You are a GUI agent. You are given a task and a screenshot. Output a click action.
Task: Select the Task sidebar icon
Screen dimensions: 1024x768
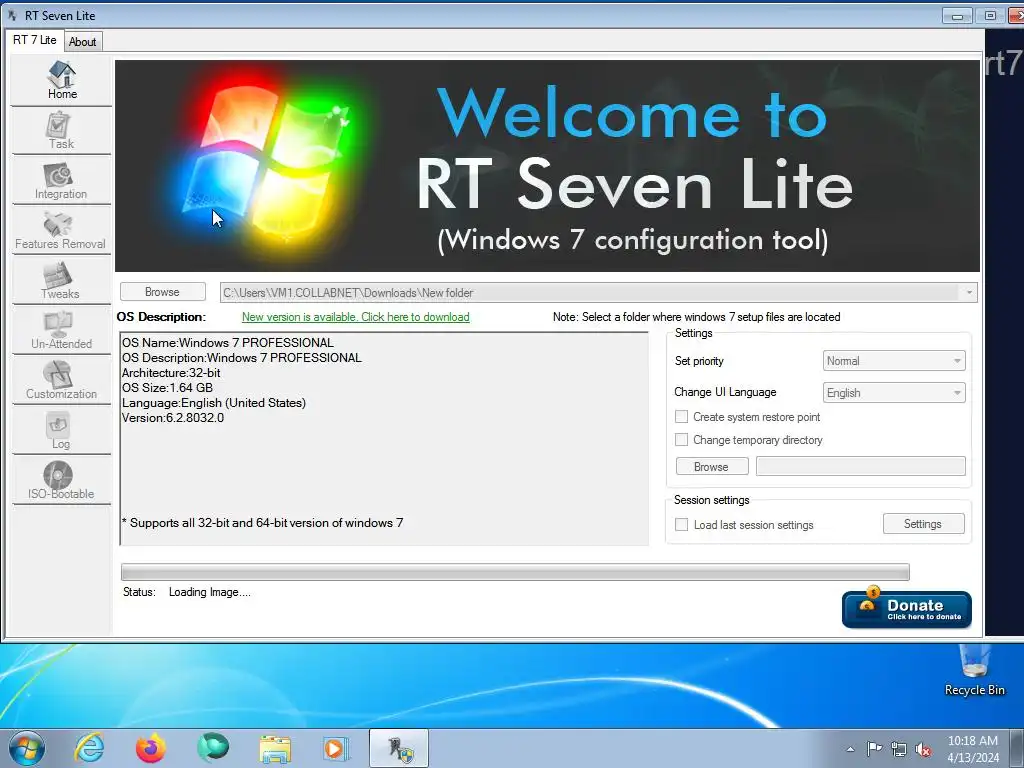point(61,131)
